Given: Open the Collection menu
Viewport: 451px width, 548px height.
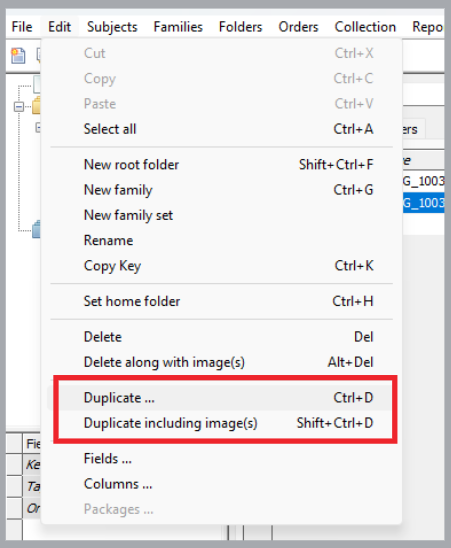Looking at the screenshot, I should (x=365, y=27).
